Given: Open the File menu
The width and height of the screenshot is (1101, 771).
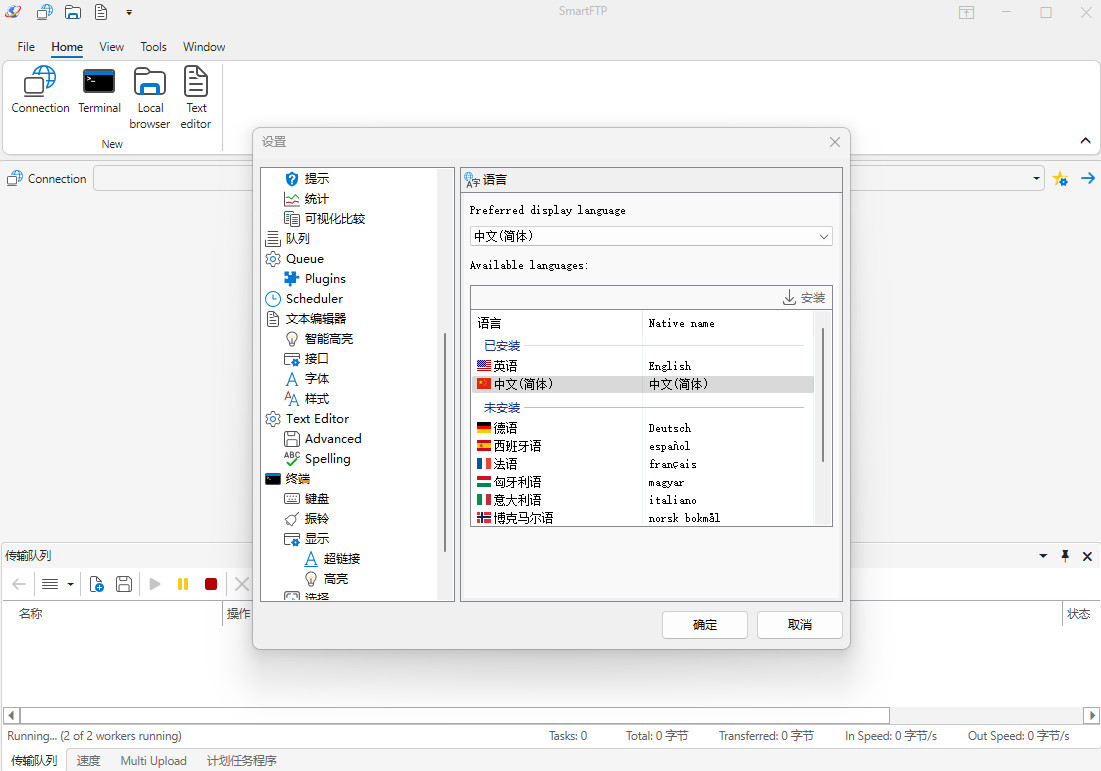Looking at the screenshot, I should [26, 46].
